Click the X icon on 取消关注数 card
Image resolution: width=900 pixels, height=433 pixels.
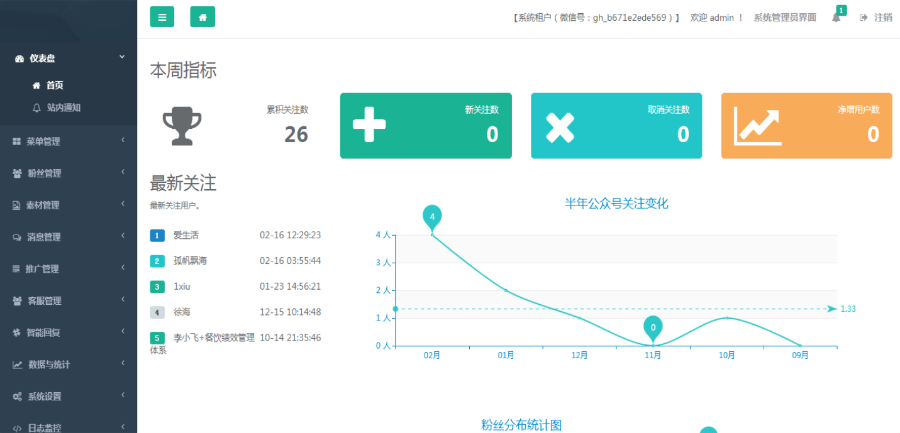(x=560, y=126)
